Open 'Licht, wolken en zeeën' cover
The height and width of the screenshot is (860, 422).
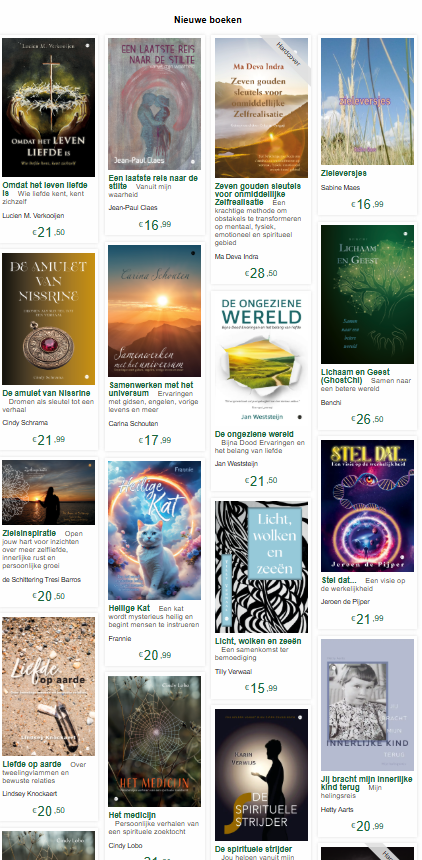click(261, 567)
